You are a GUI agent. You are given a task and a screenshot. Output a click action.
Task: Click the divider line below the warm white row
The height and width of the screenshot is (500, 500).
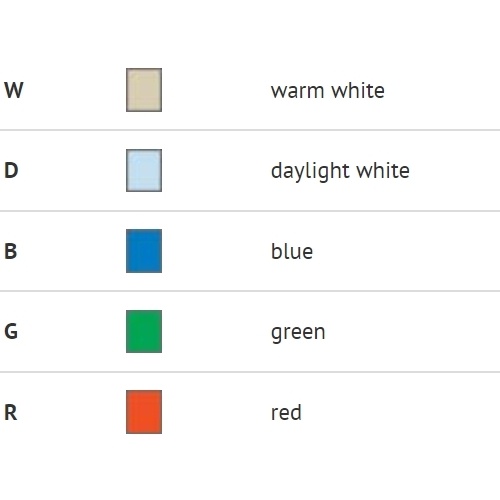pos(250,130)
